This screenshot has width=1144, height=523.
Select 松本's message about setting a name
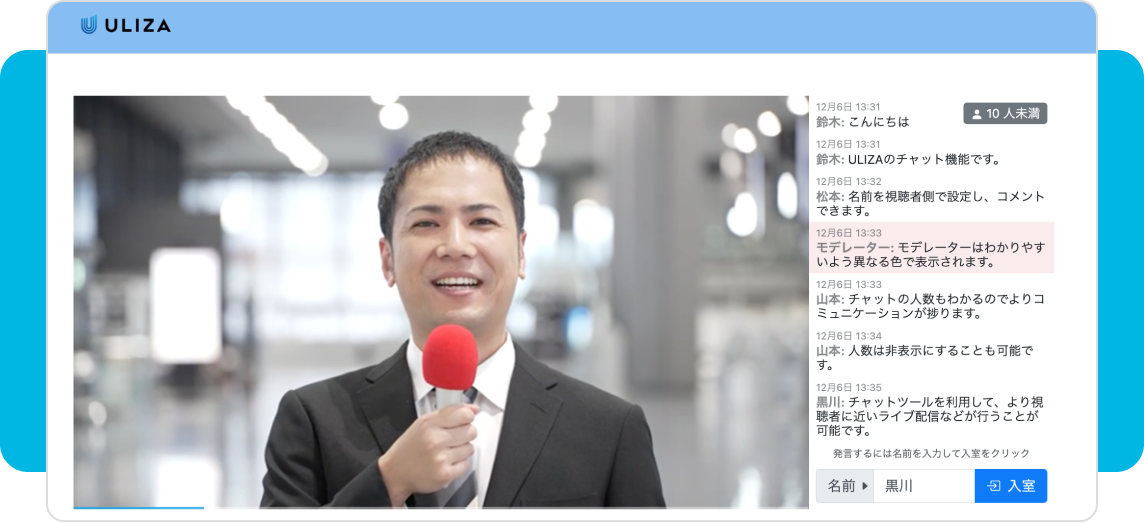(930, 204)
